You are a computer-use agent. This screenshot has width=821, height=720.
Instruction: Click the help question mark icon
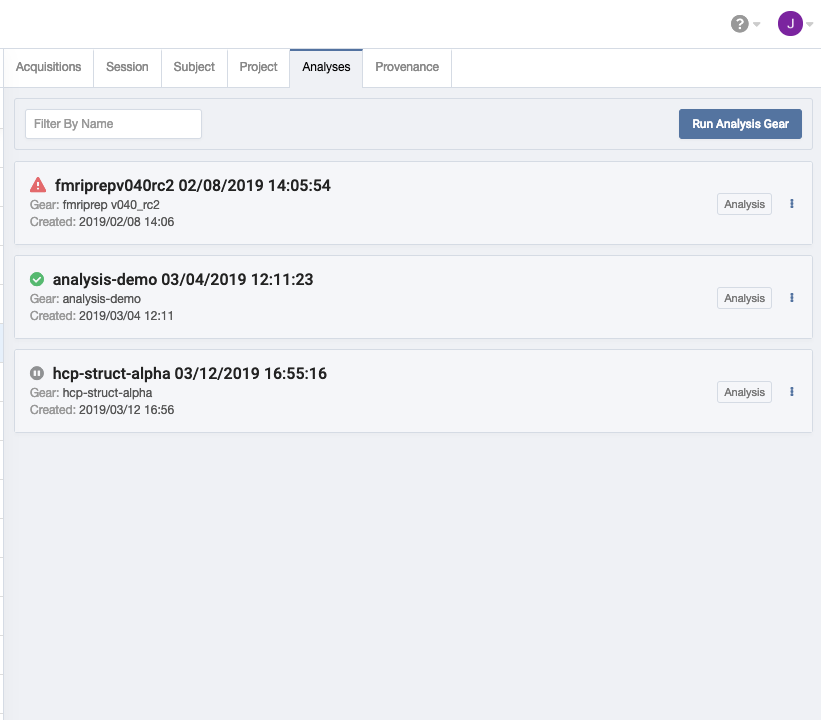point(739,24)
